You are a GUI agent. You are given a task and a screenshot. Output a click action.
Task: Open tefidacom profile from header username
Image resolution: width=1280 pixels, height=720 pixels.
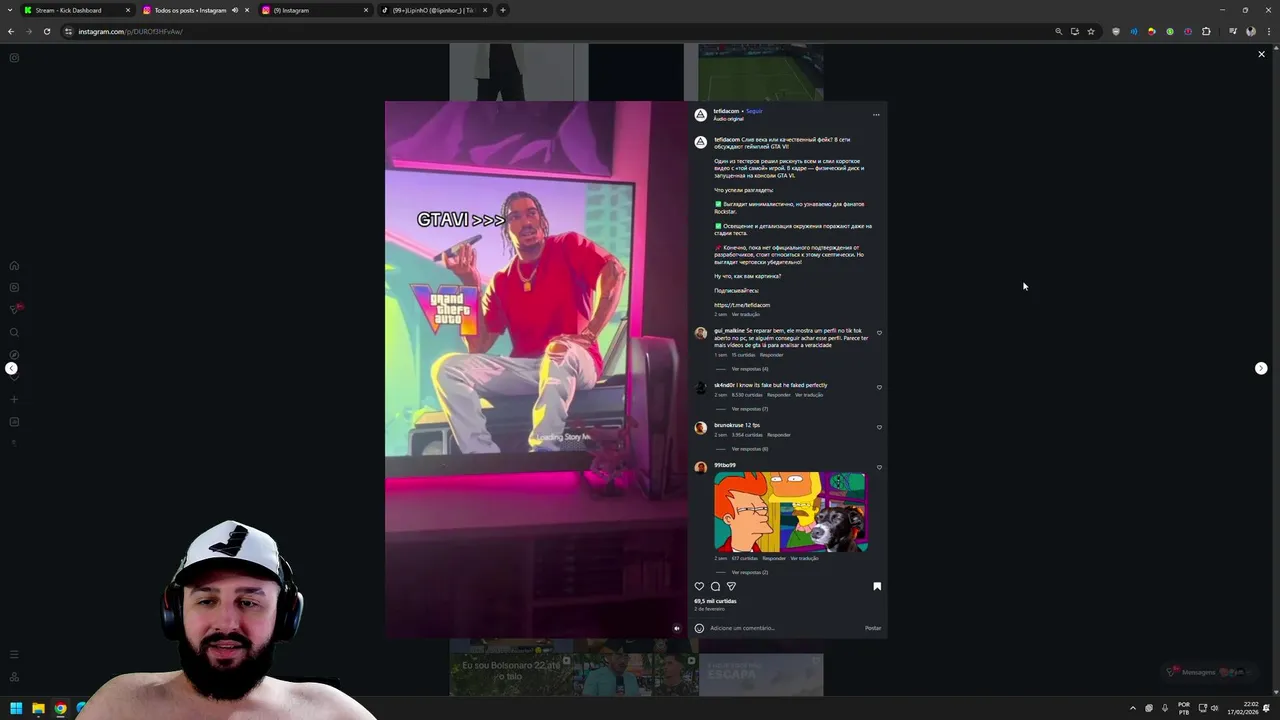726,111
